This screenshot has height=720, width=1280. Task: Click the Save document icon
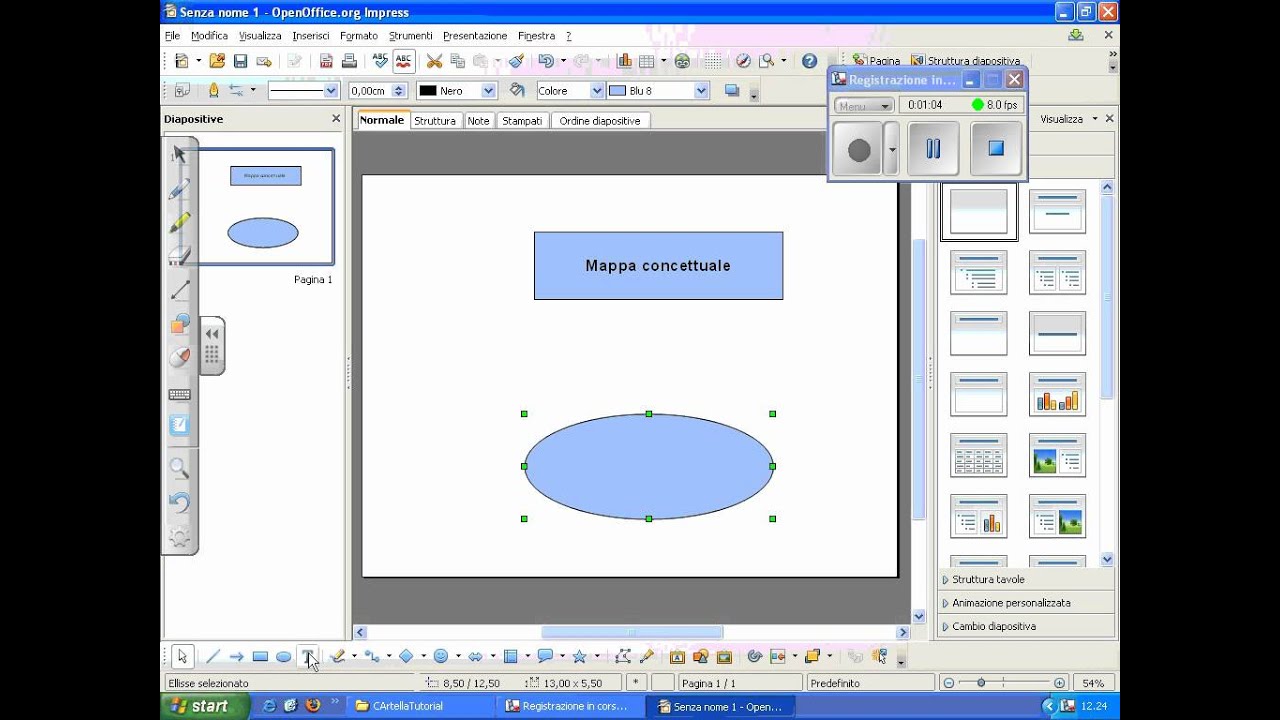(x=240, y=61)
